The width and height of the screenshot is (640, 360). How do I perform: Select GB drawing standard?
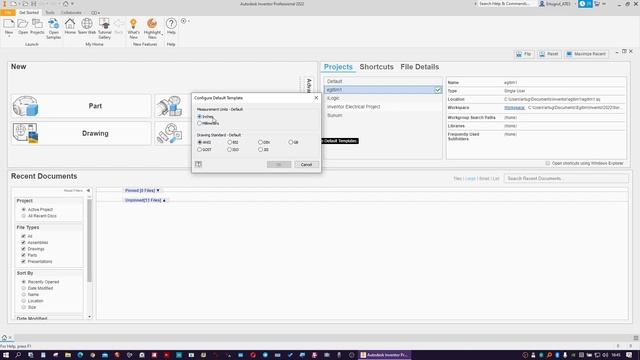(291, 142)
